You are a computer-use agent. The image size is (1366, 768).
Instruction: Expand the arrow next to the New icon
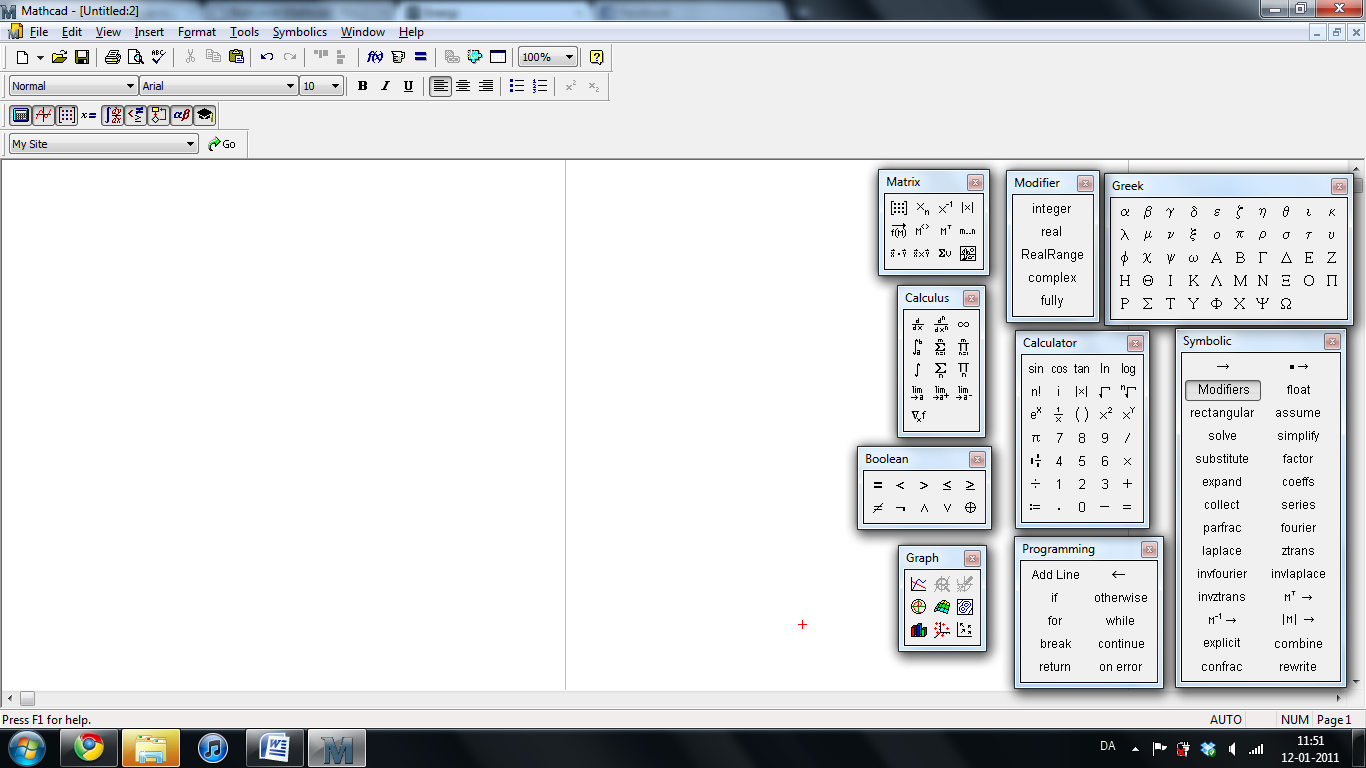click(40, 57)
